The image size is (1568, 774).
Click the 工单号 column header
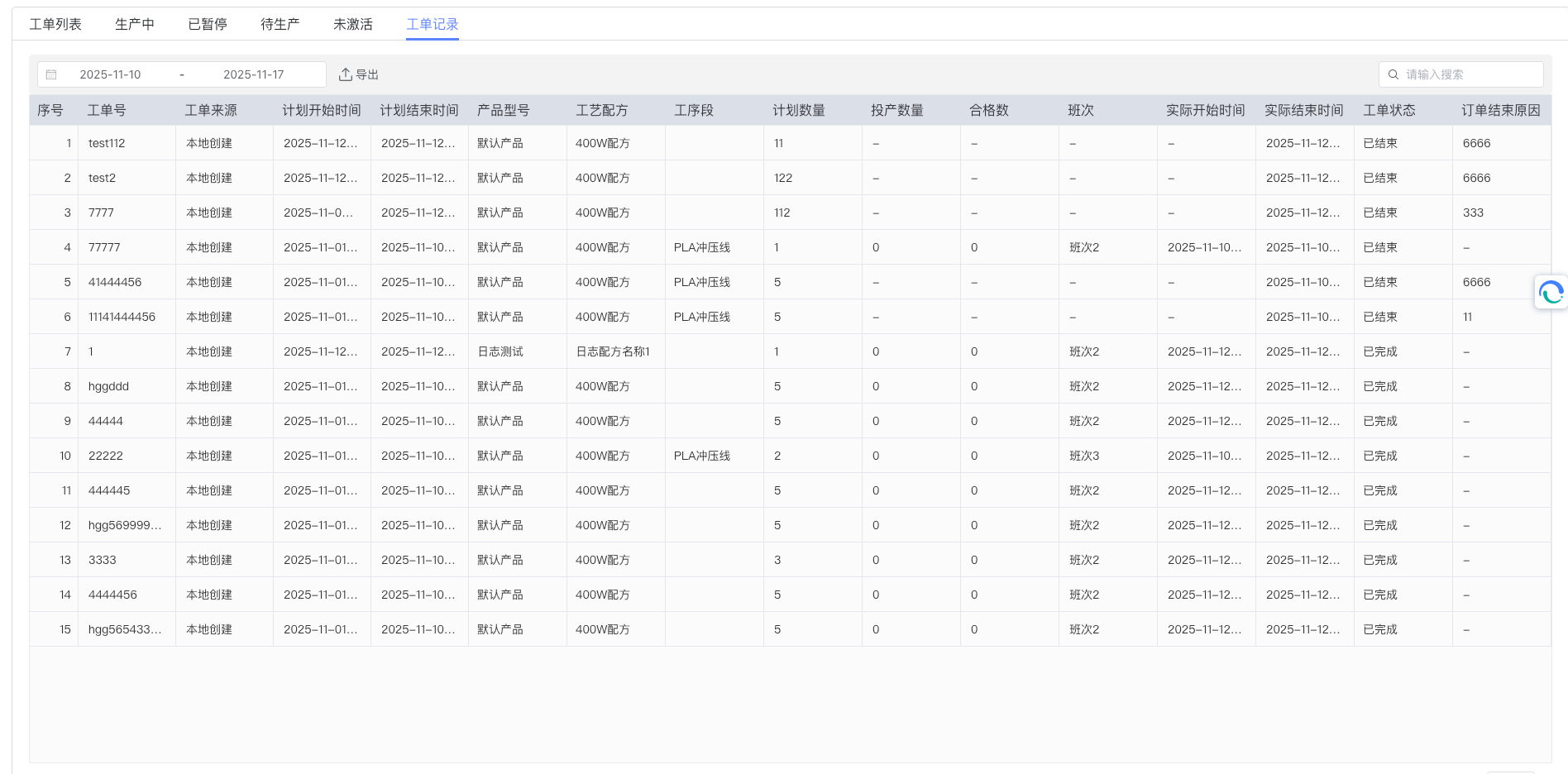(107, 110)
